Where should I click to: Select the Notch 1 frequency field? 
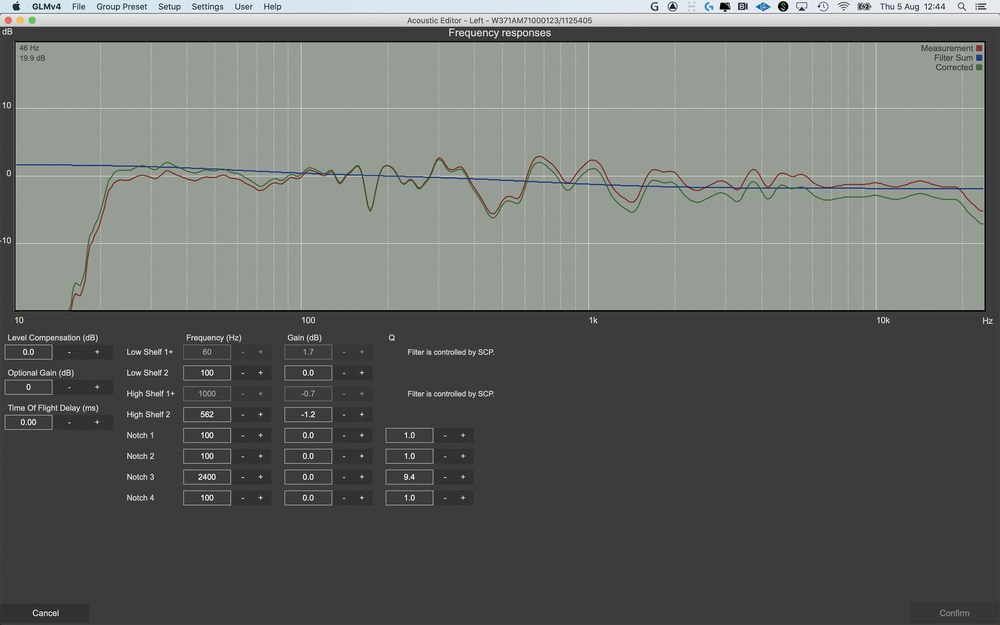pos(207,436)
